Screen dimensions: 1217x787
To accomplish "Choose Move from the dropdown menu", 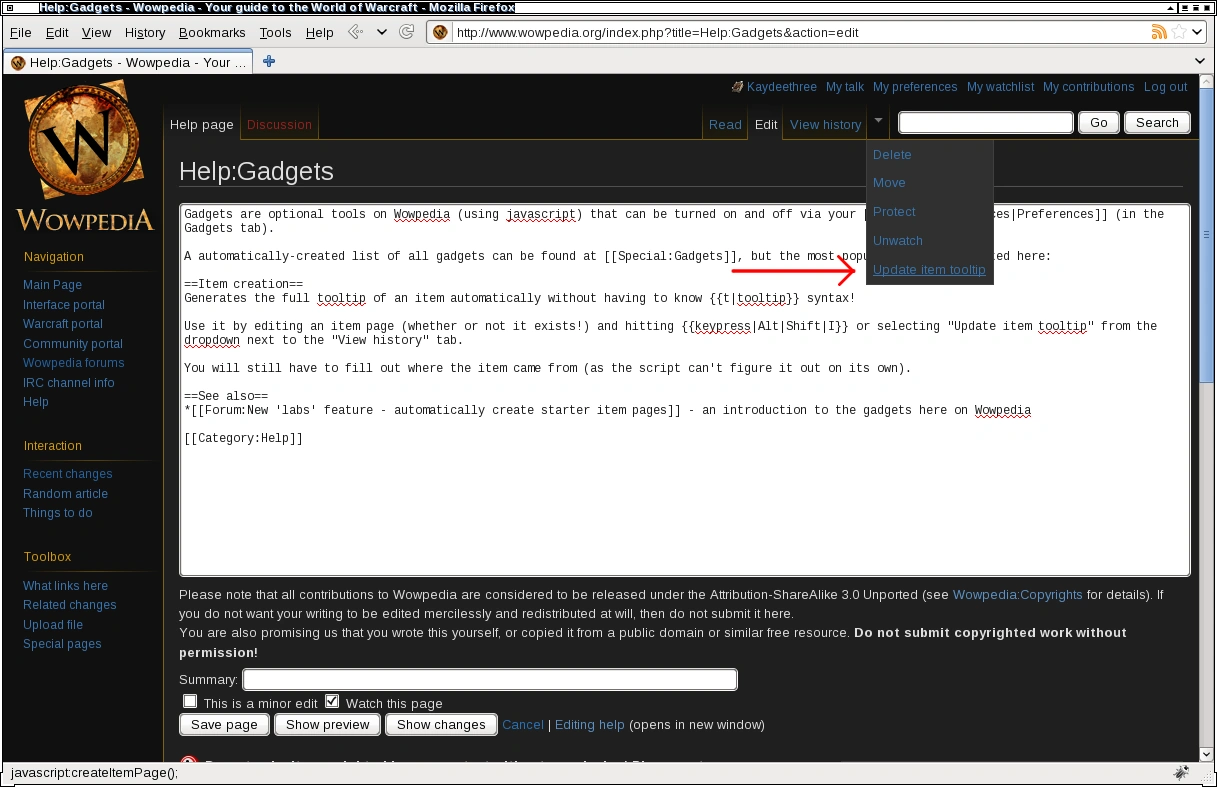I will pyautogui.click(x=889, y=182).
